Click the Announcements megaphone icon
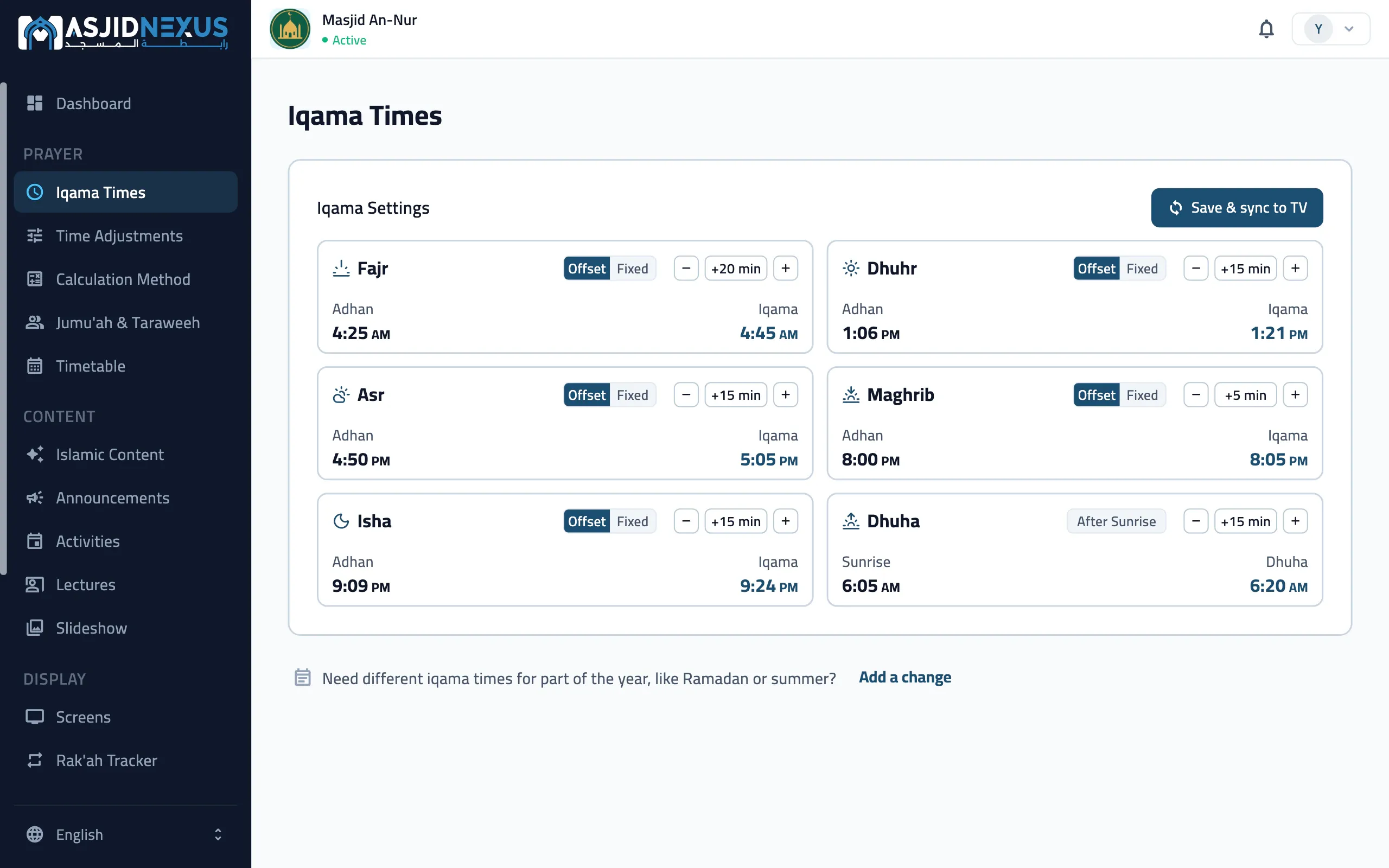This screenshot has width=1389, height=868. [34, 497]
